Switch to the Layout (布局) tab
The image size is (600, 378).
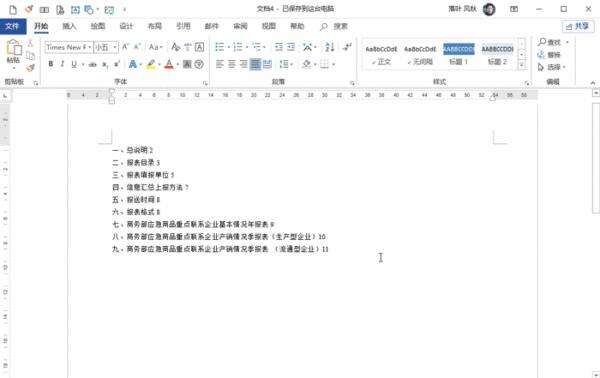click(x=155, y=26)
